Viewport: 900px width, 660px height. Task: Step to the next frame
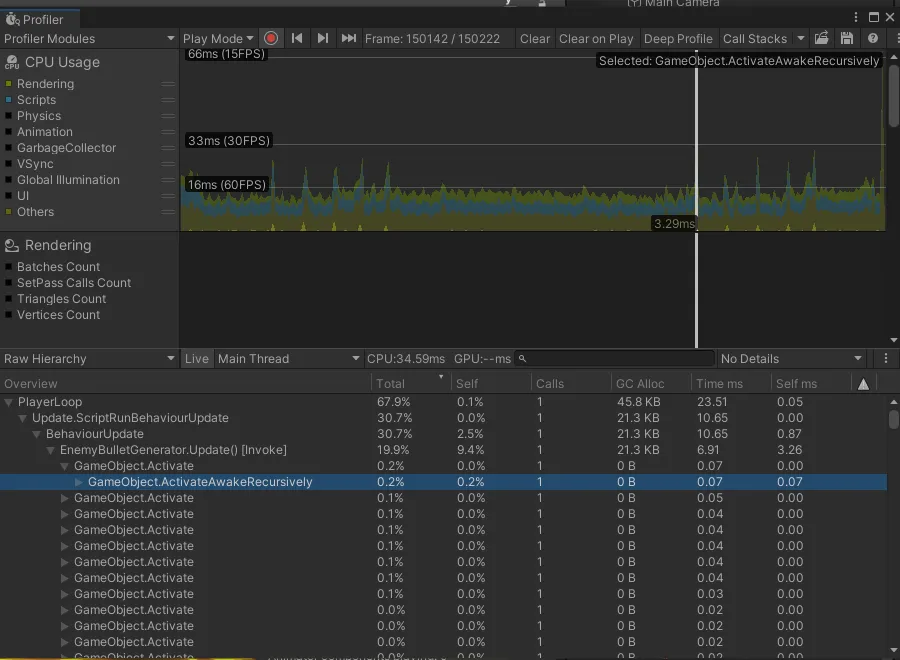pos(322,38)
